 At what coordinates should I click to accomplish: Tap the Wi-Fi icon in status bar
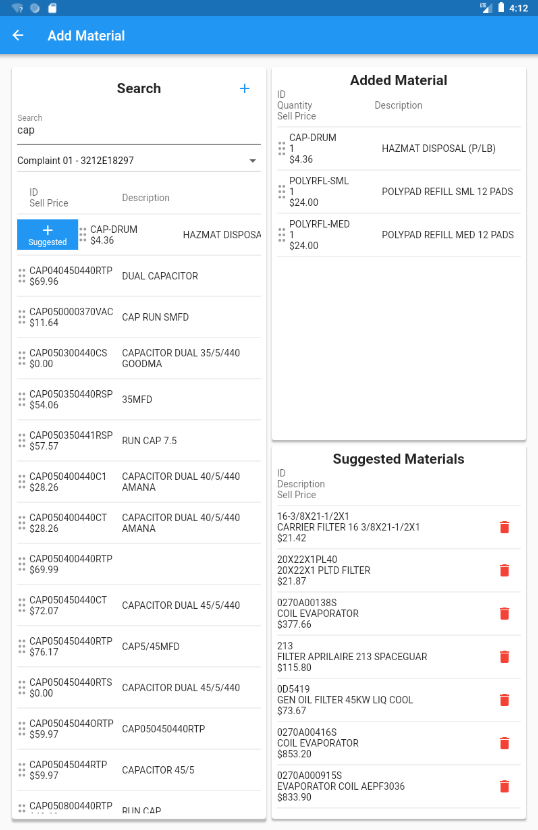click(17, 8)
